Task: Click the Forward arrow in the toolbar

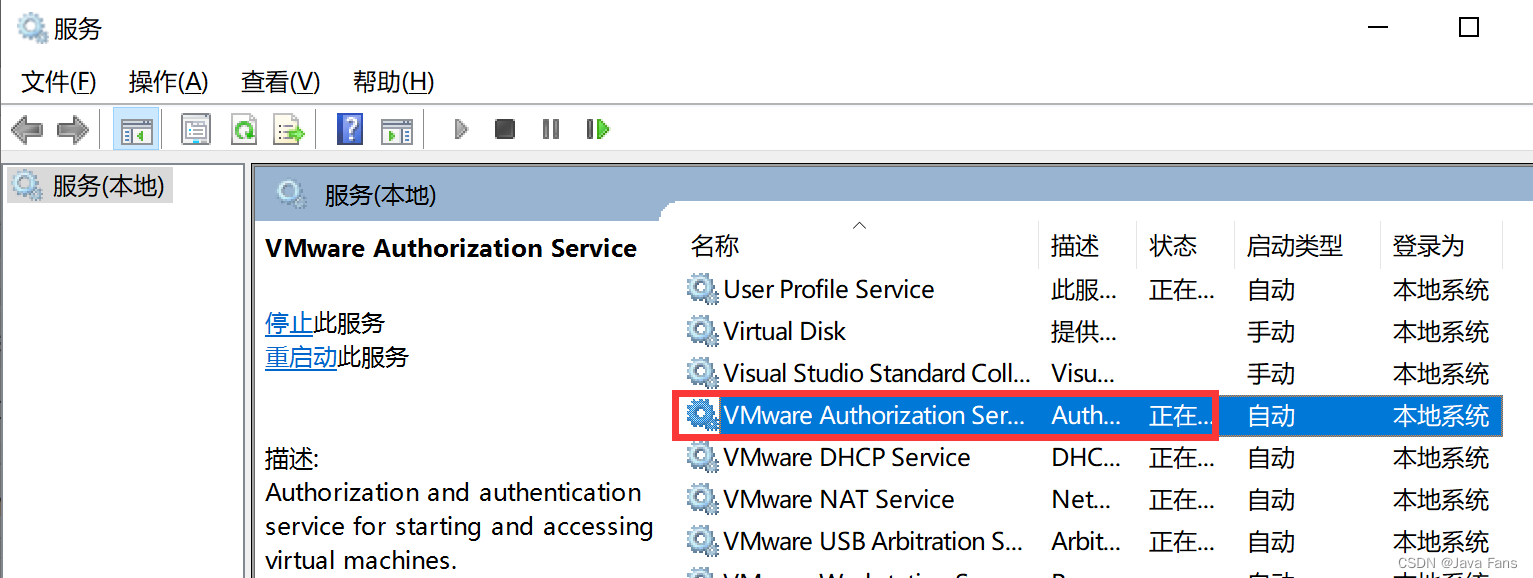Action: [73, 129]
